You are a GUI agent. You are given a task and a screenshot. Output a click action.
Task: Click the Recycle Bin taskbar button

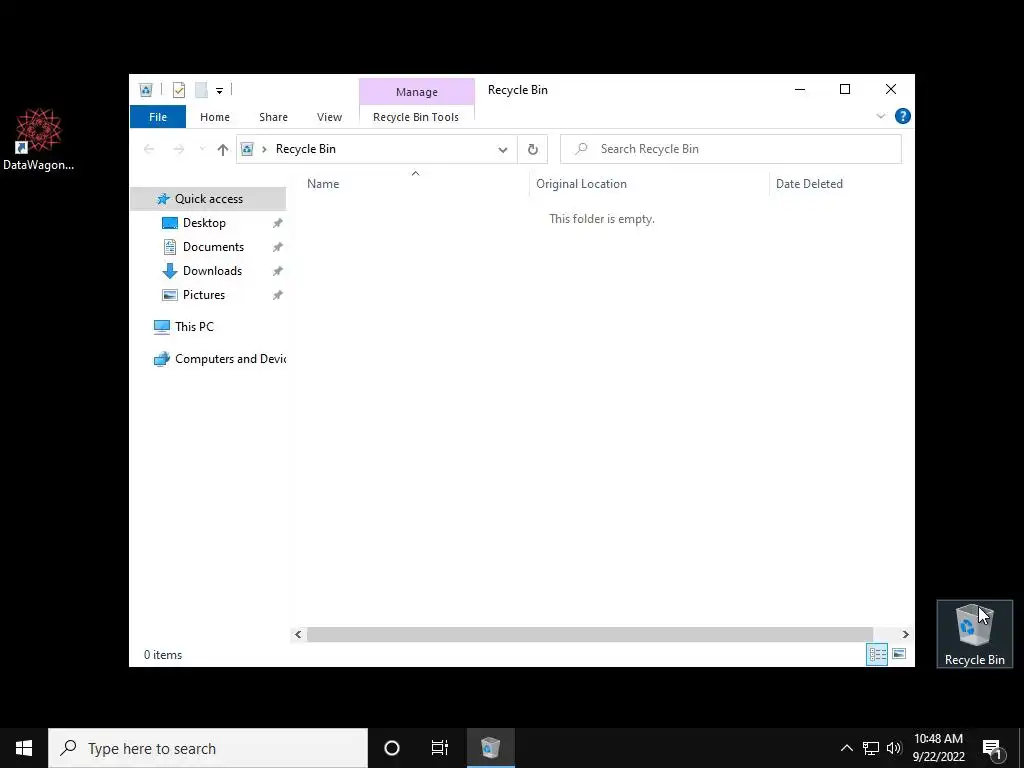coord(490,748)
